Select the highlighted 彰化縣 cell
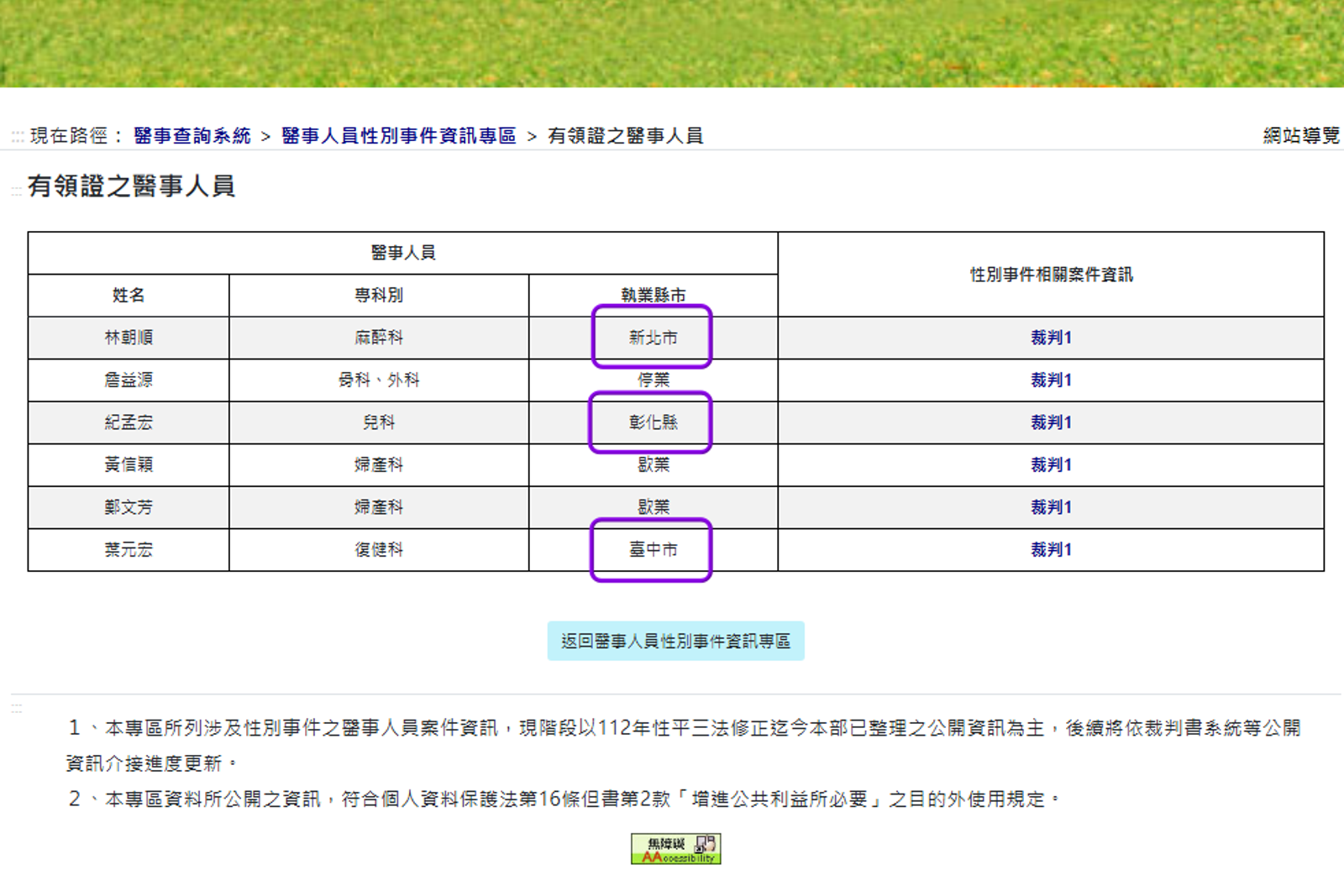The height and width of the screenshot is (896, 1344). (x=654, y=422)
